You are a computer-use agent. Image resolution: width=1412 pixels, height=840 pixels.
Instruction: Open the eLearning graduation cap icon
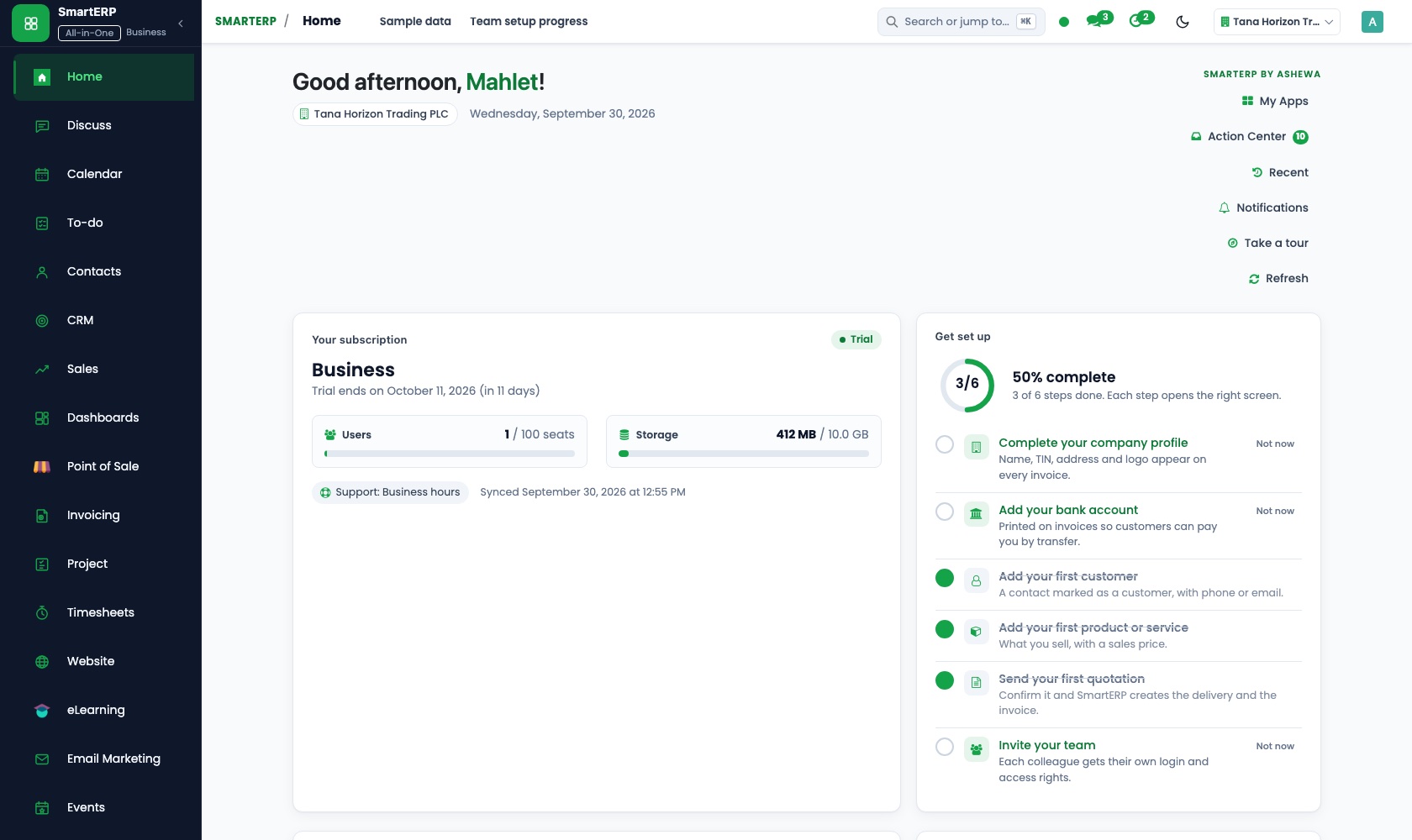(42, 710)
